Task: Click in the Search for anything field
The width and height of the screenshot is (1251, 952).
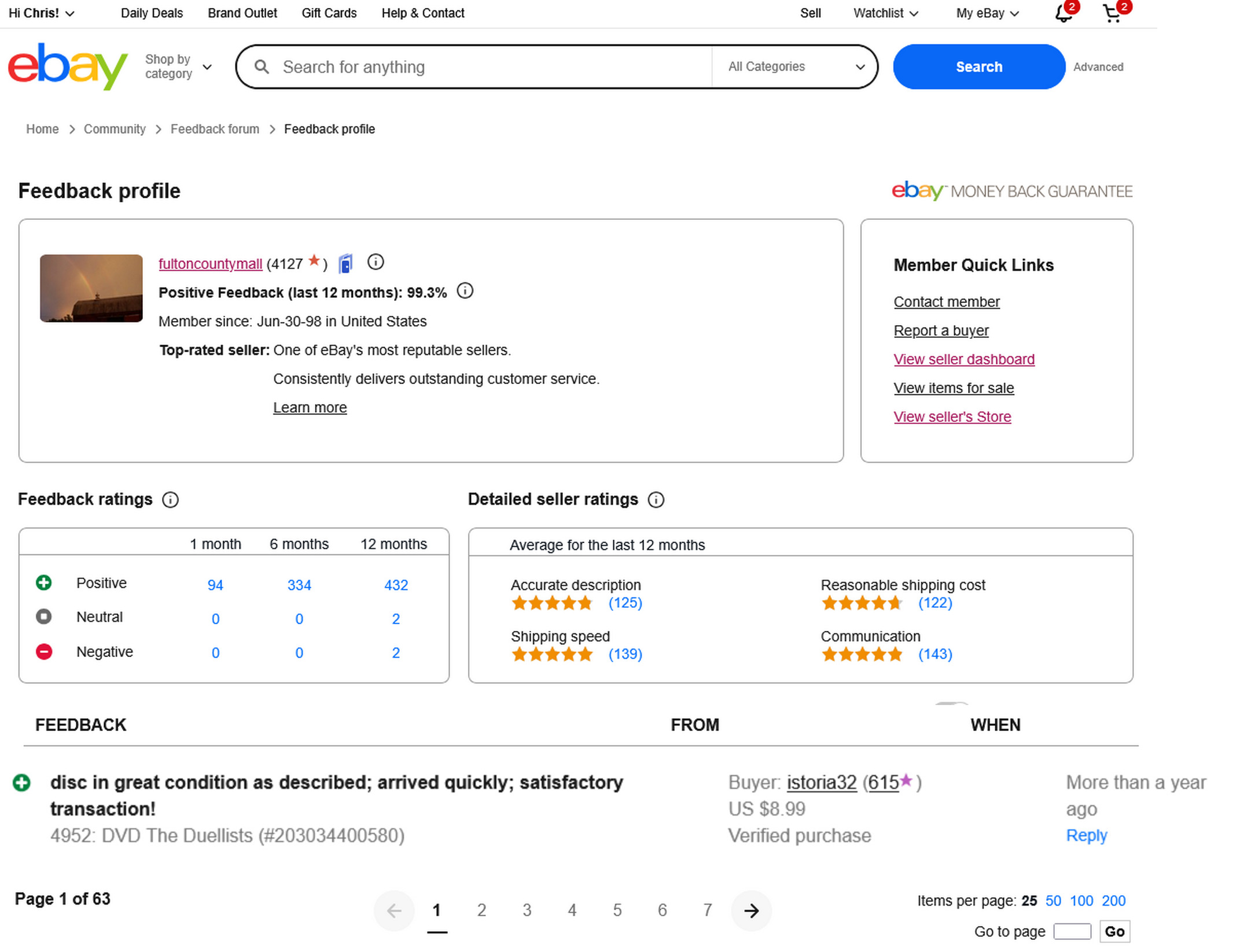Action: click(x=492, y=67)
